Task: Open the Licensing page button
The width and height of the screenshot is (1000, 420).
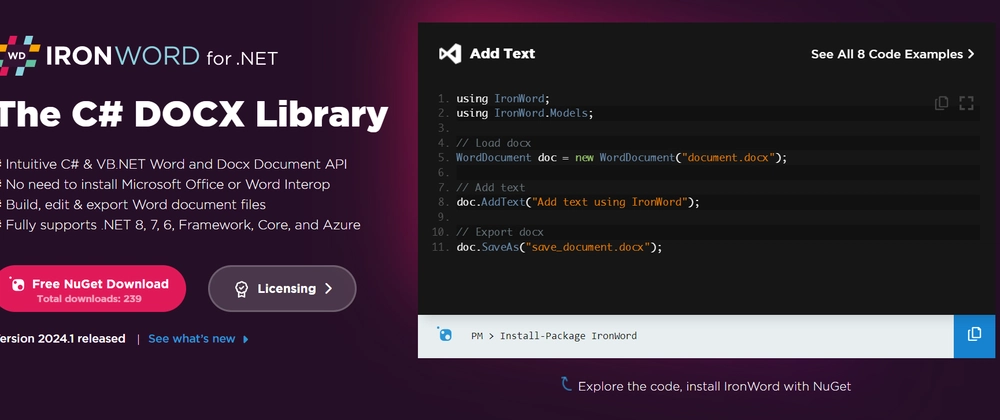Action: [x=282, y=289]
